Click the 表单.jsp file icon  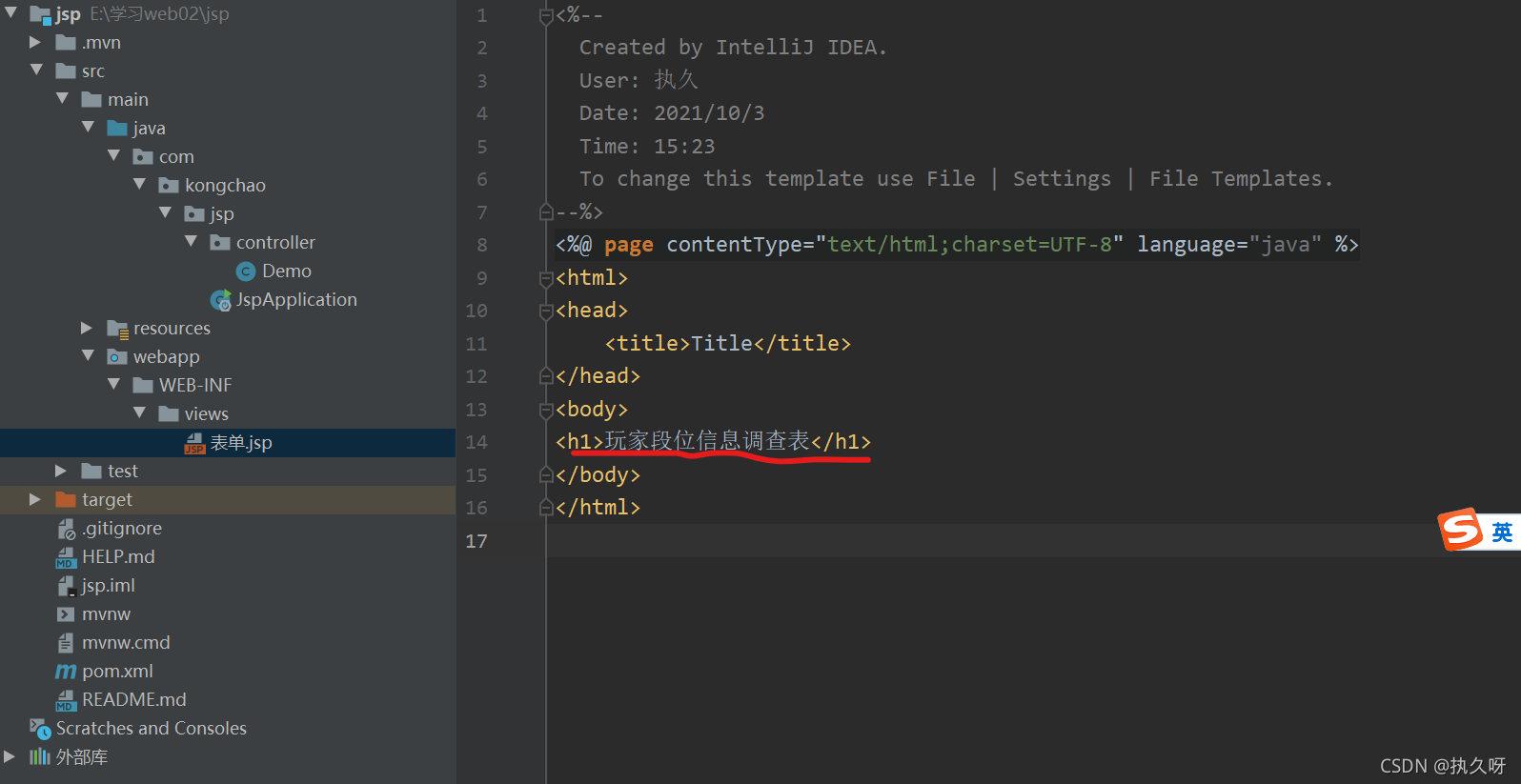point(194,443)
